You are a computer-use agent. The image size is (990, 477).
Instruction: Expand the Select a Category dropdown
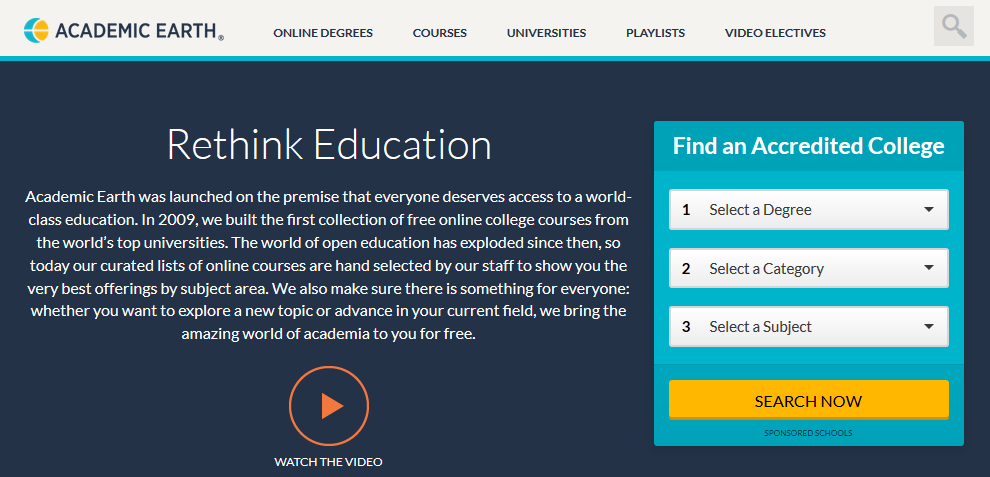pyautogui.click(x=809, y=269)
